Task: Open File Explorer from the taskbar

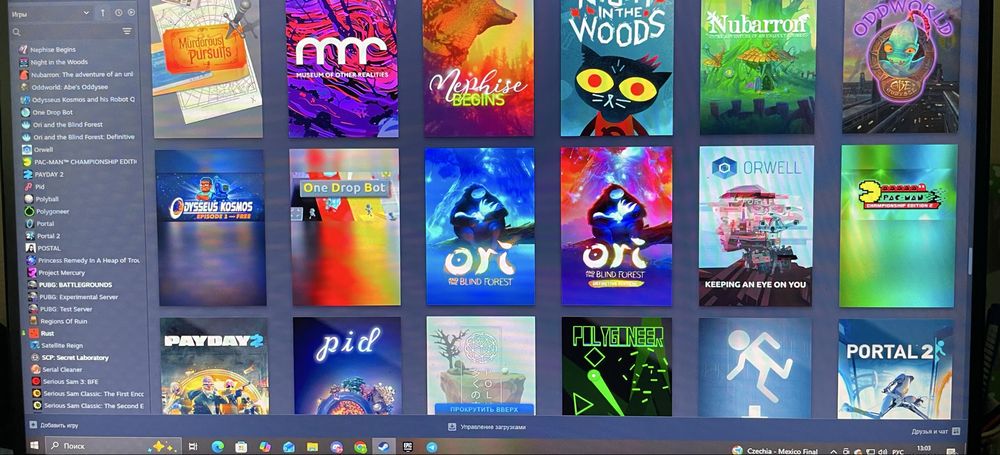Action: click(312, 447)
